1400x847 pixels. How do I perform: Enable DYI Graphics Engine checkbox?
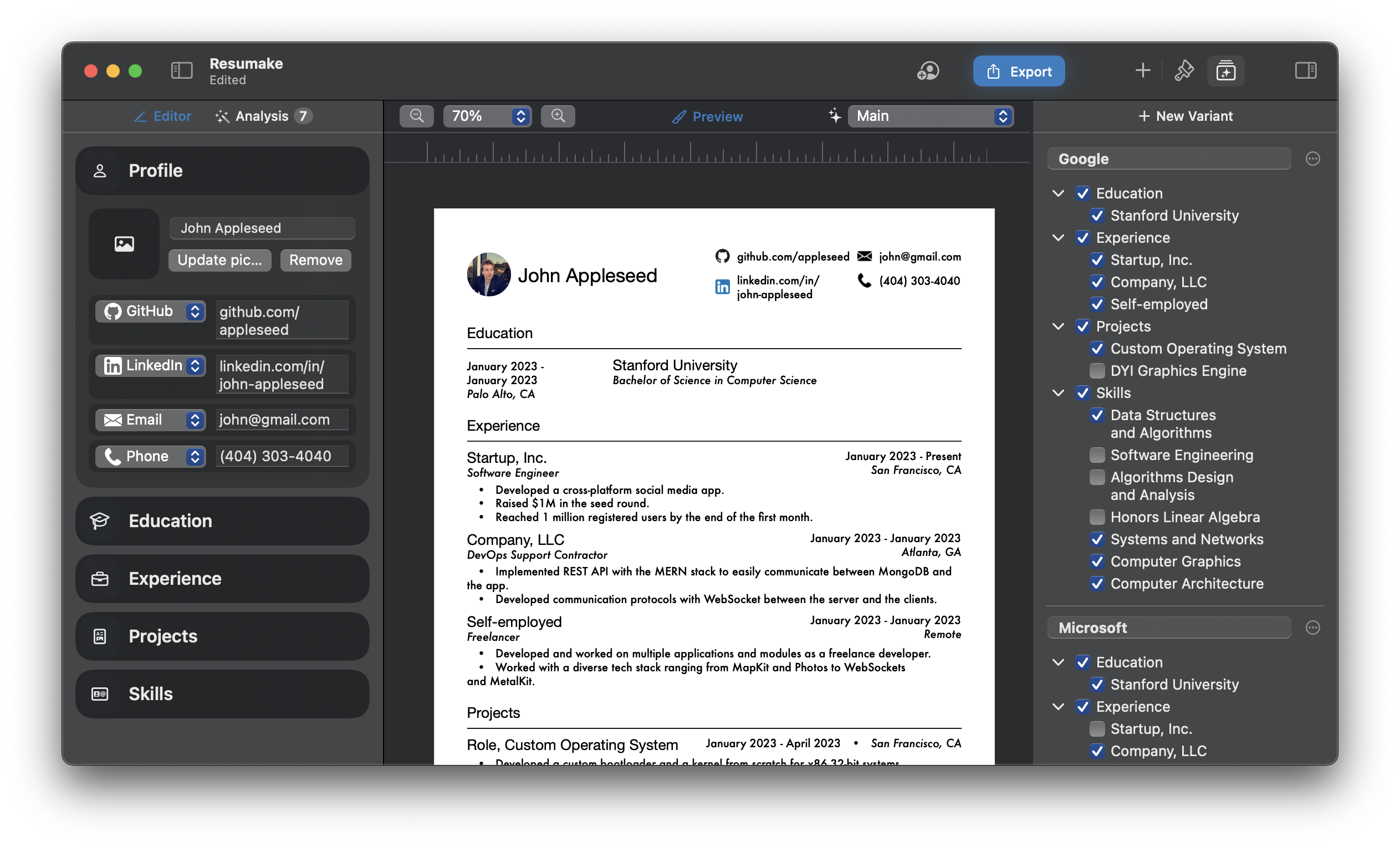click(1097, 371)
